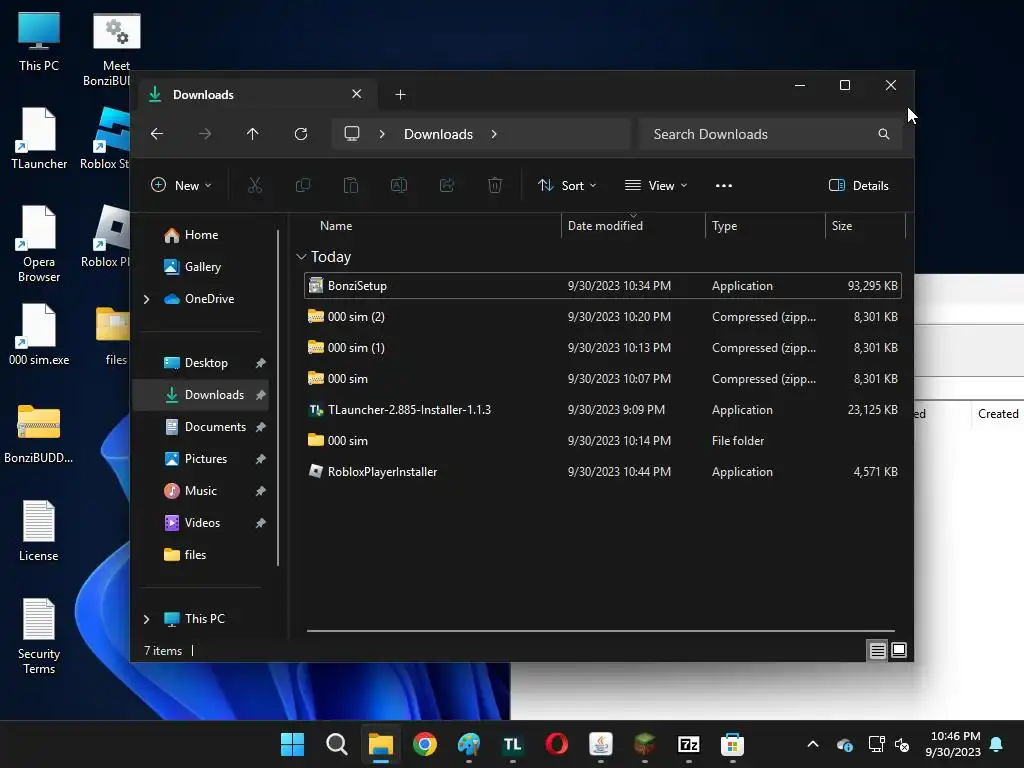Close the Downloads tab
This screenshot has height=768, width=1024.
click(x=357, y=94)
